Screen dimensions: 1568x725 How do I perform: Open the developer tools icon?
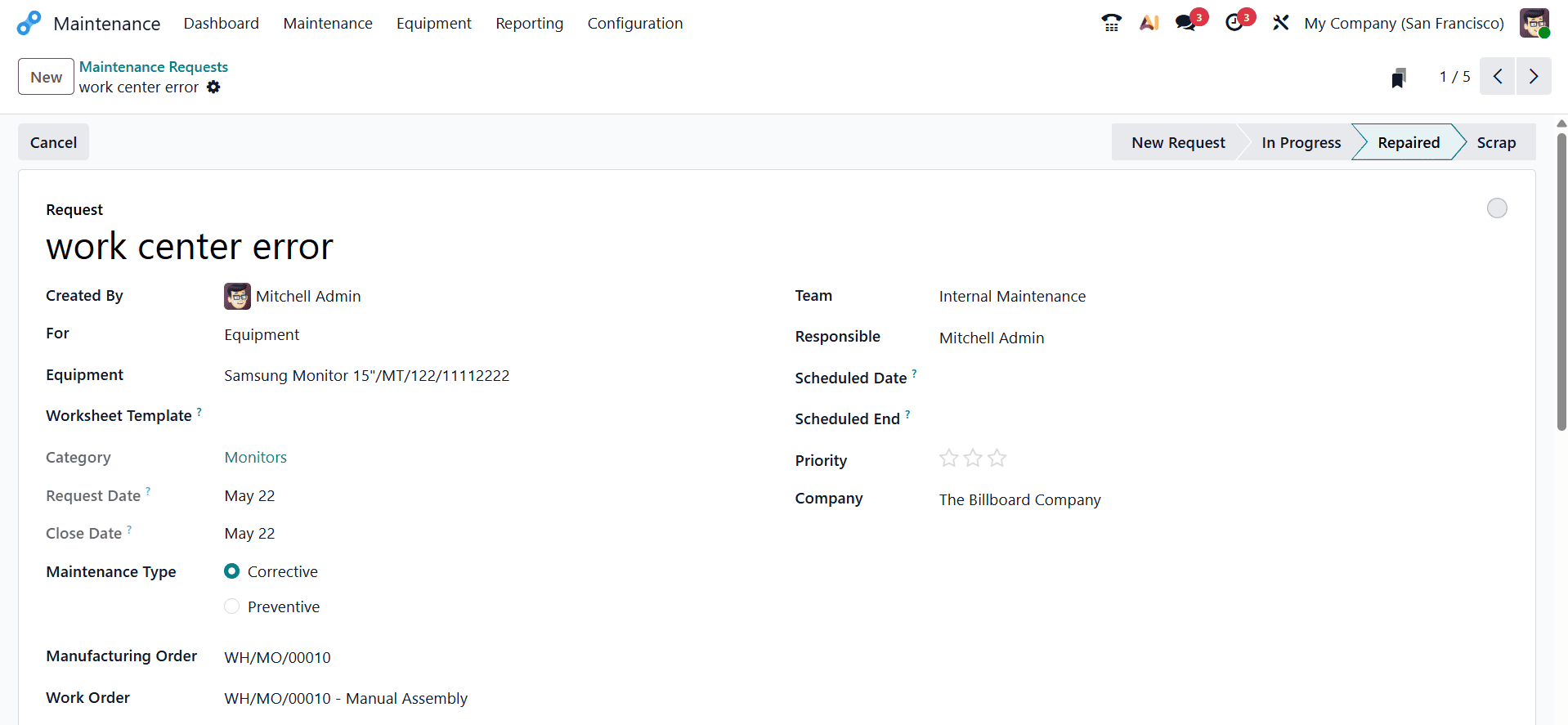1281,23
